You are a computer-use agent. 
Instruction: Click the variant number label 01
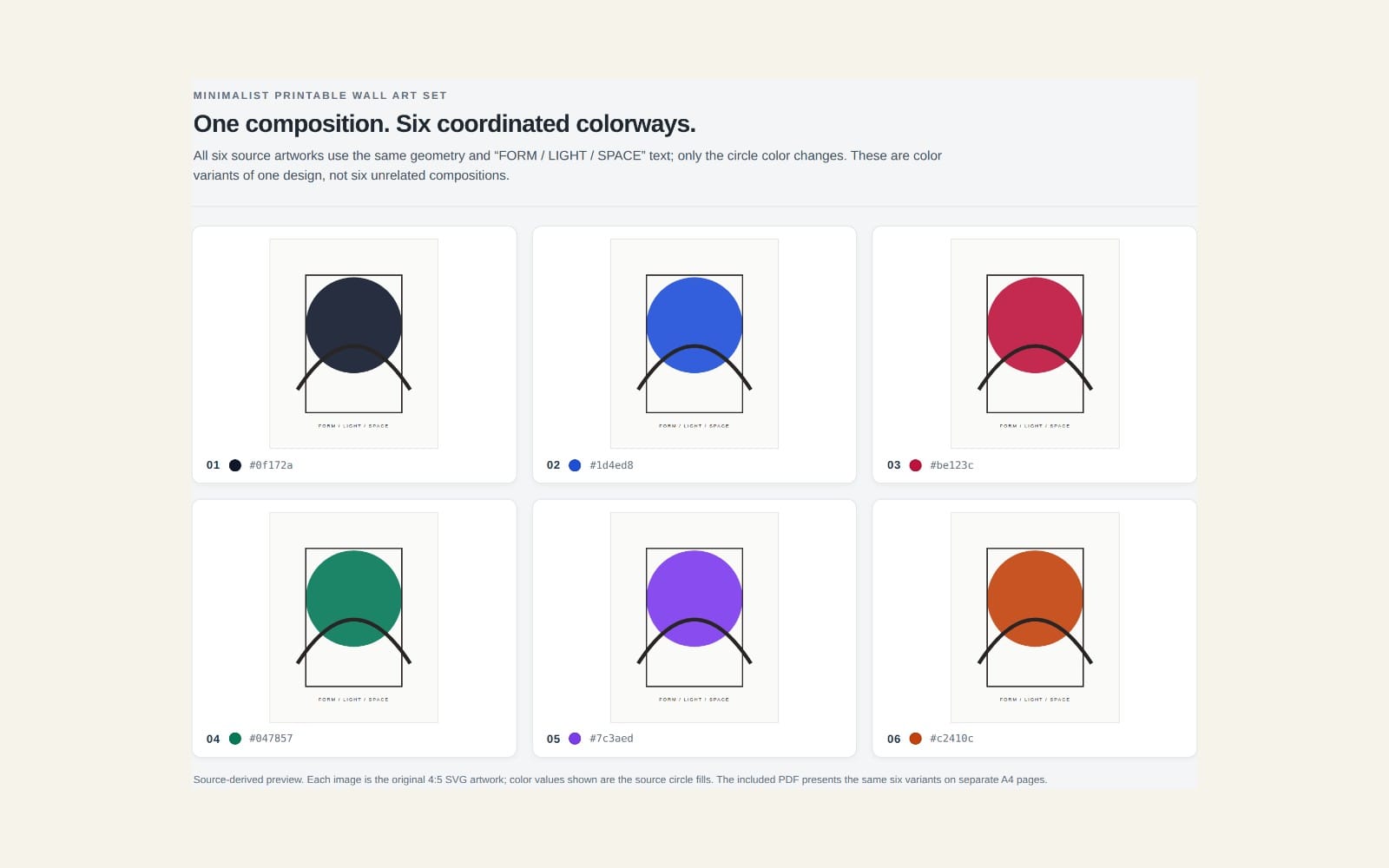click(x=213, y=465)
